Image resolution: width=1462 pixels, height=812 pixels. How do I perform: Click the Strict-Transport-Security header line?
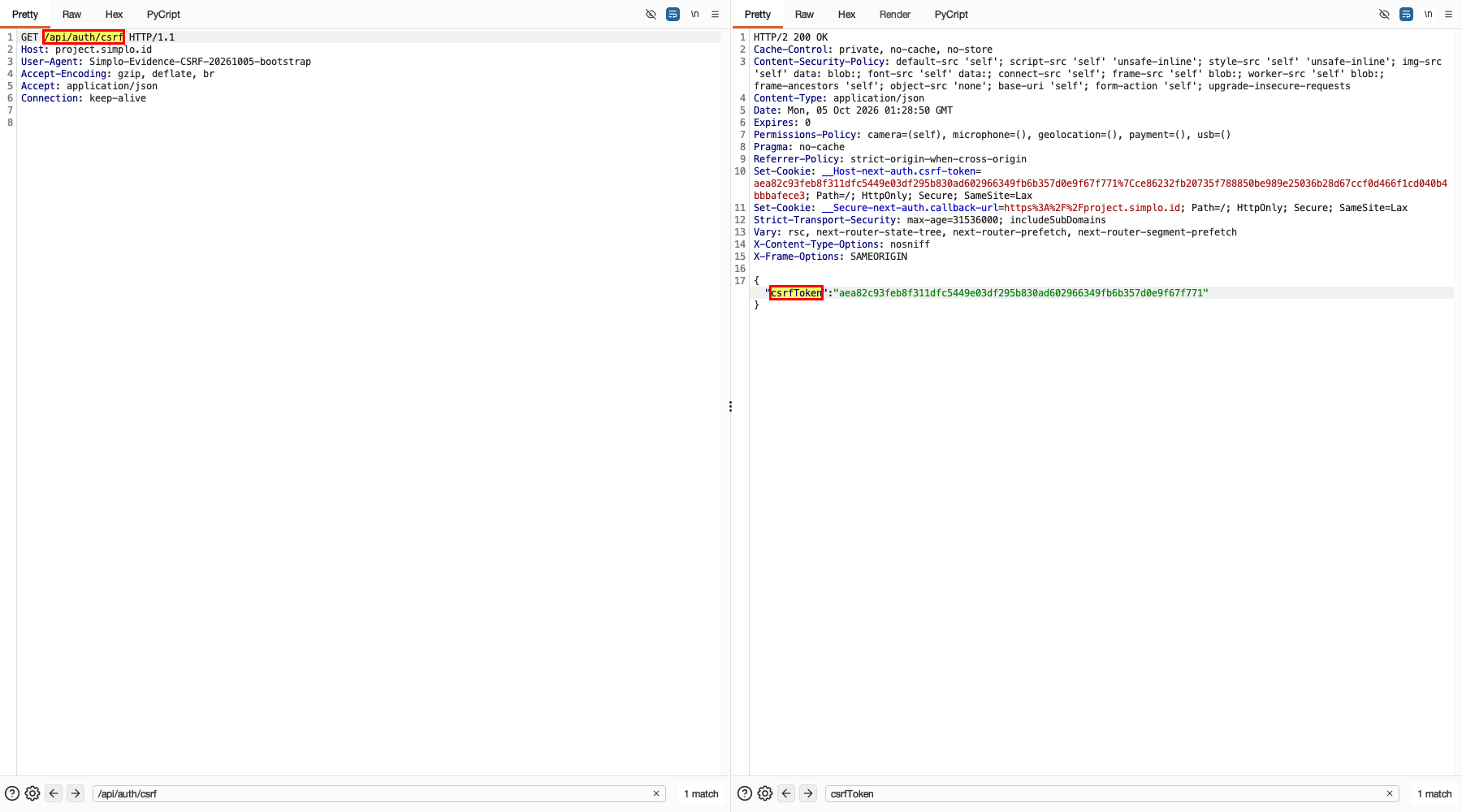929,220
